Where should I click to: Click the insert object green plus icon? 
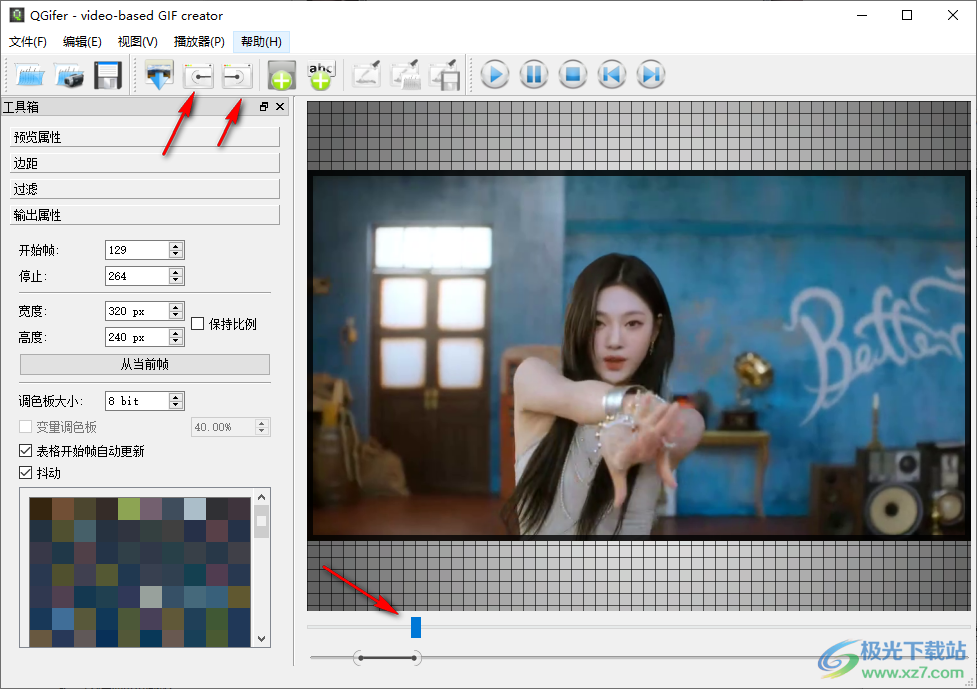pos(282,76)
